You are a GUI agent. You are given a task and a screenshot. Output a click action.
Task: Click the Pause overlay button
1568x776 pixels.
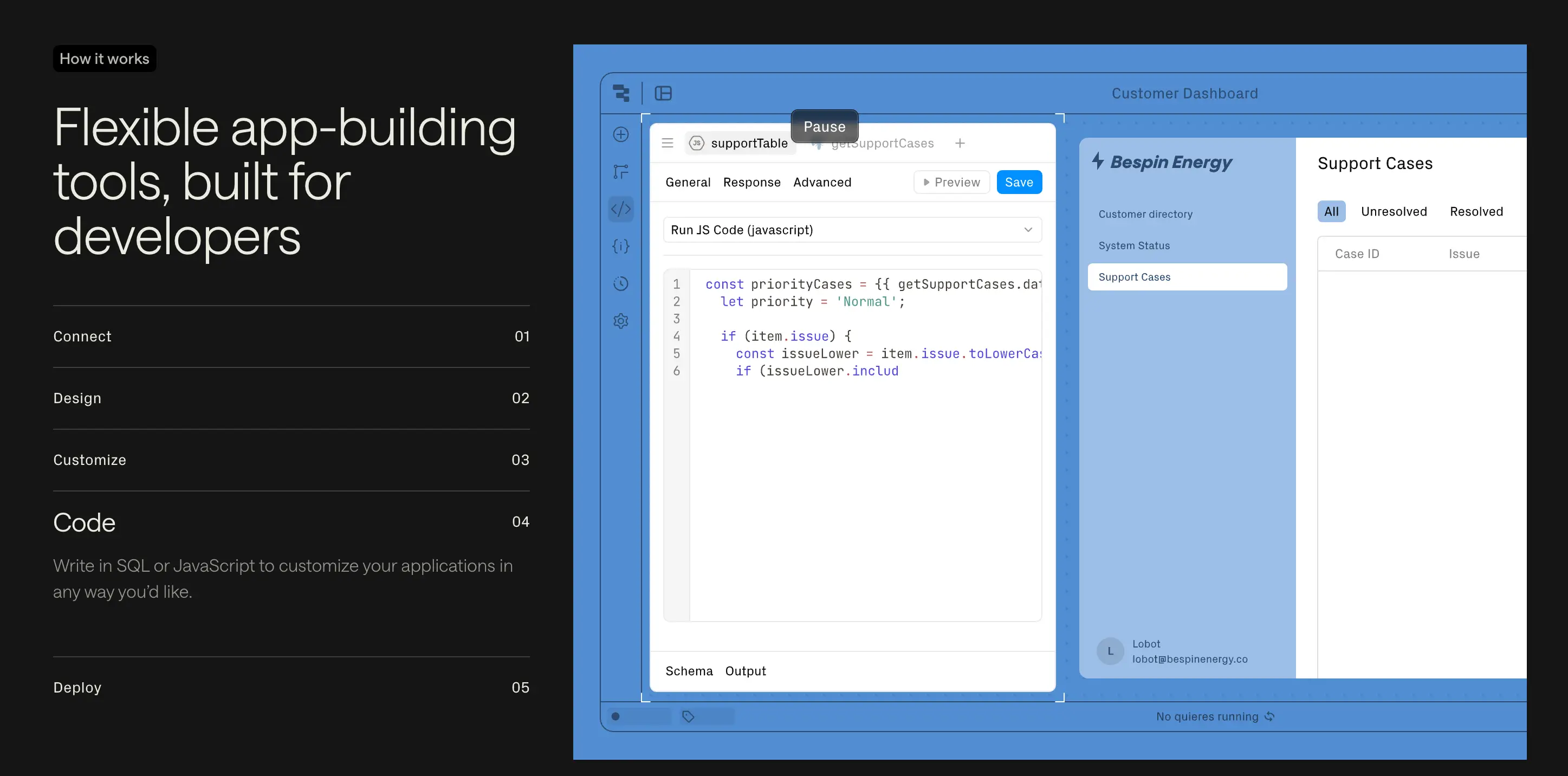click(x=824, y=126)
